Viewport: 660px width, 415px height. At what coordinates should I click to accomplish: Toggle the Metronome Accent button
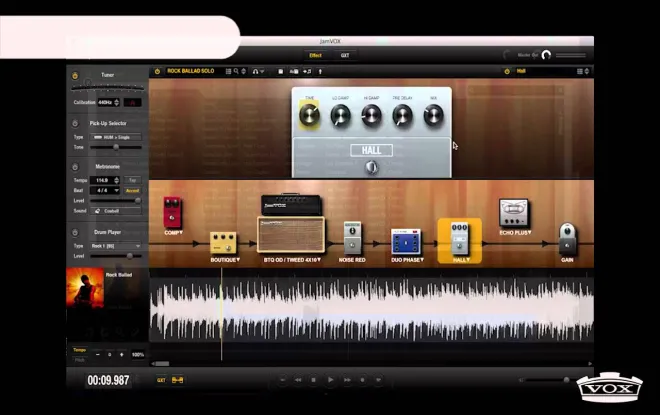tap(133, 191)
